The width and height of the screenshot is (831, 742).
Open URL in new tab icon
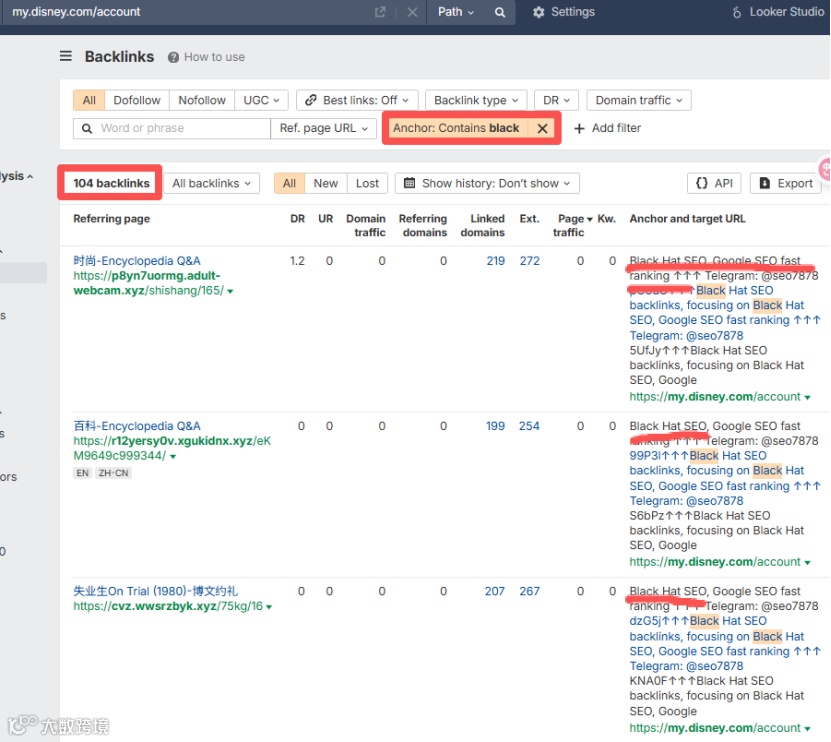380,12
